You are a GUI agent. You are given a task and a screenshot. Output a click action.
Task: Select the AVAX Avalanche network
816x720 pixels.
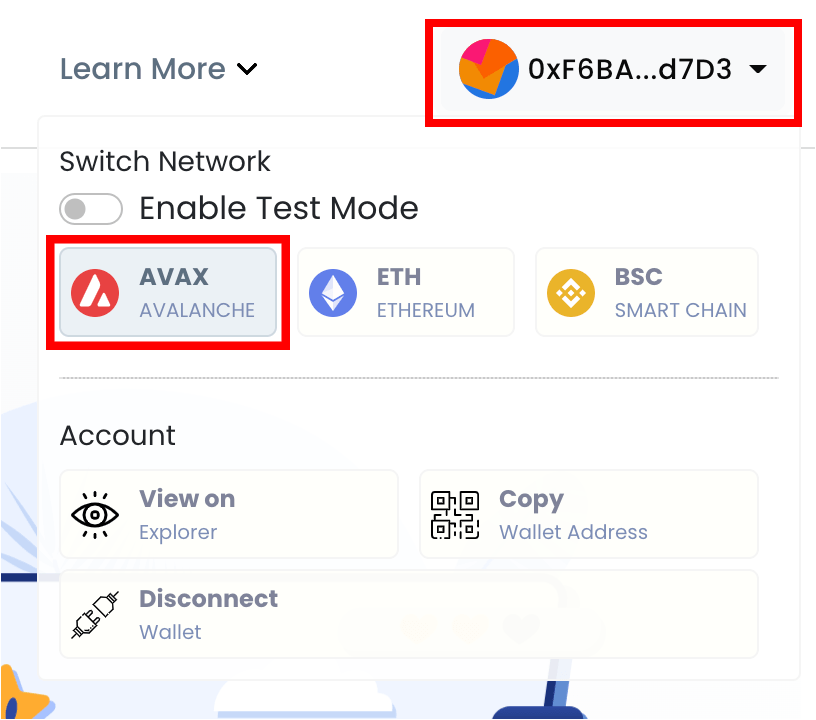pos(168,293)
